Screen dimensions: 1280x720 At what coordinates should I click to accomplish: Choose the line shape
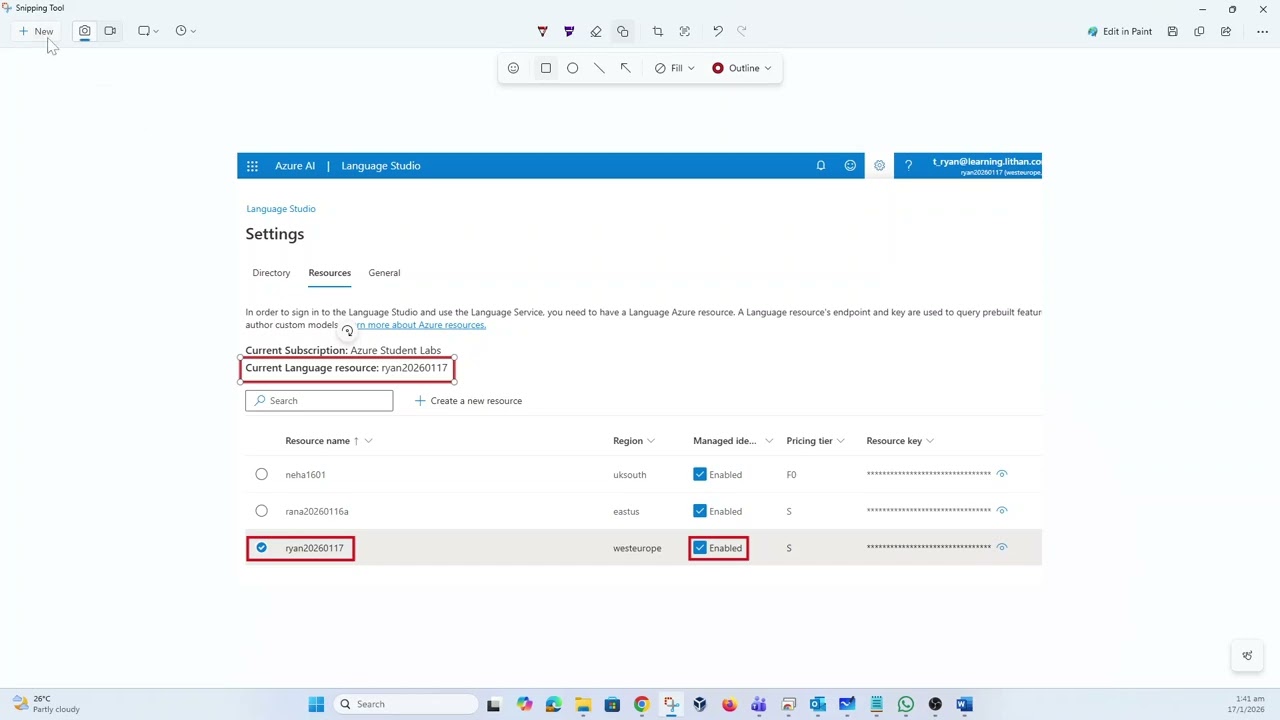click(x=599, y=68)
